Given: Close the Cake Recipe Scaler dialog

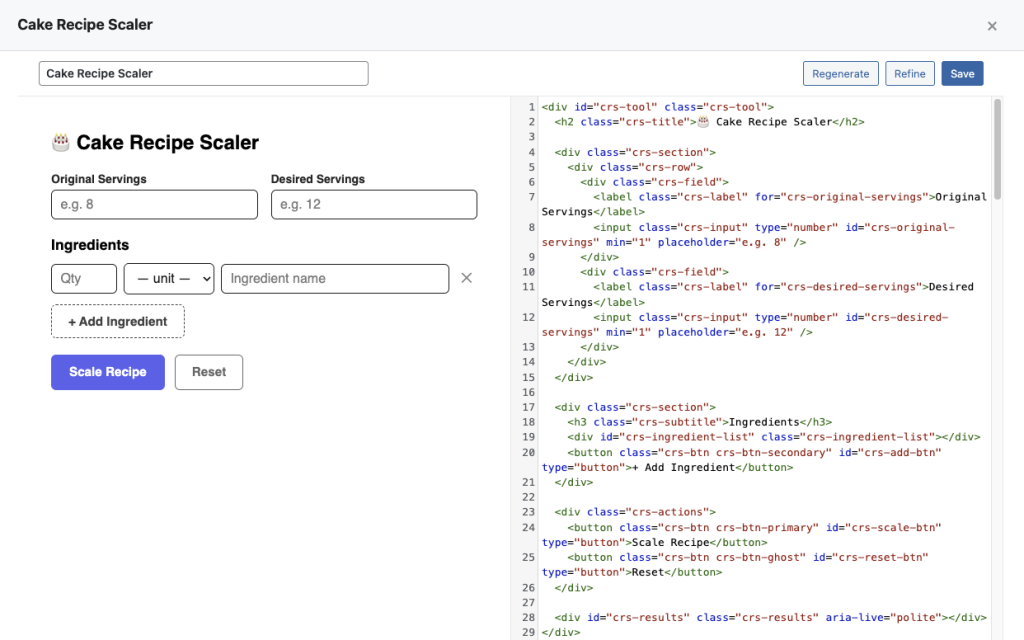Looking at the screenshot, I should (x=992, y=26).
